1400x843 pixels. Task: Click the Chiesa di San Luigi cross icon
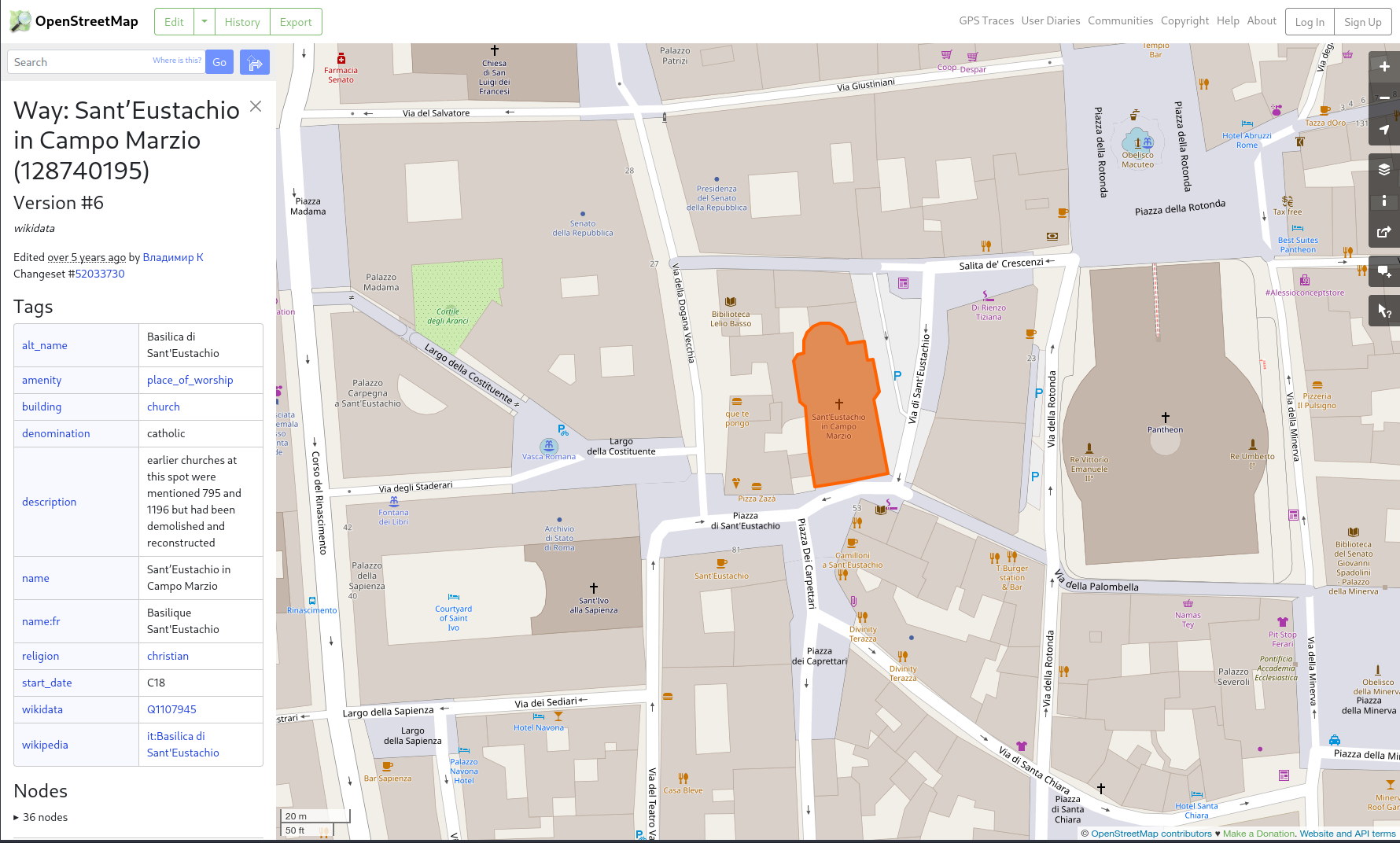pyautogui.click(x=495, y=50)
